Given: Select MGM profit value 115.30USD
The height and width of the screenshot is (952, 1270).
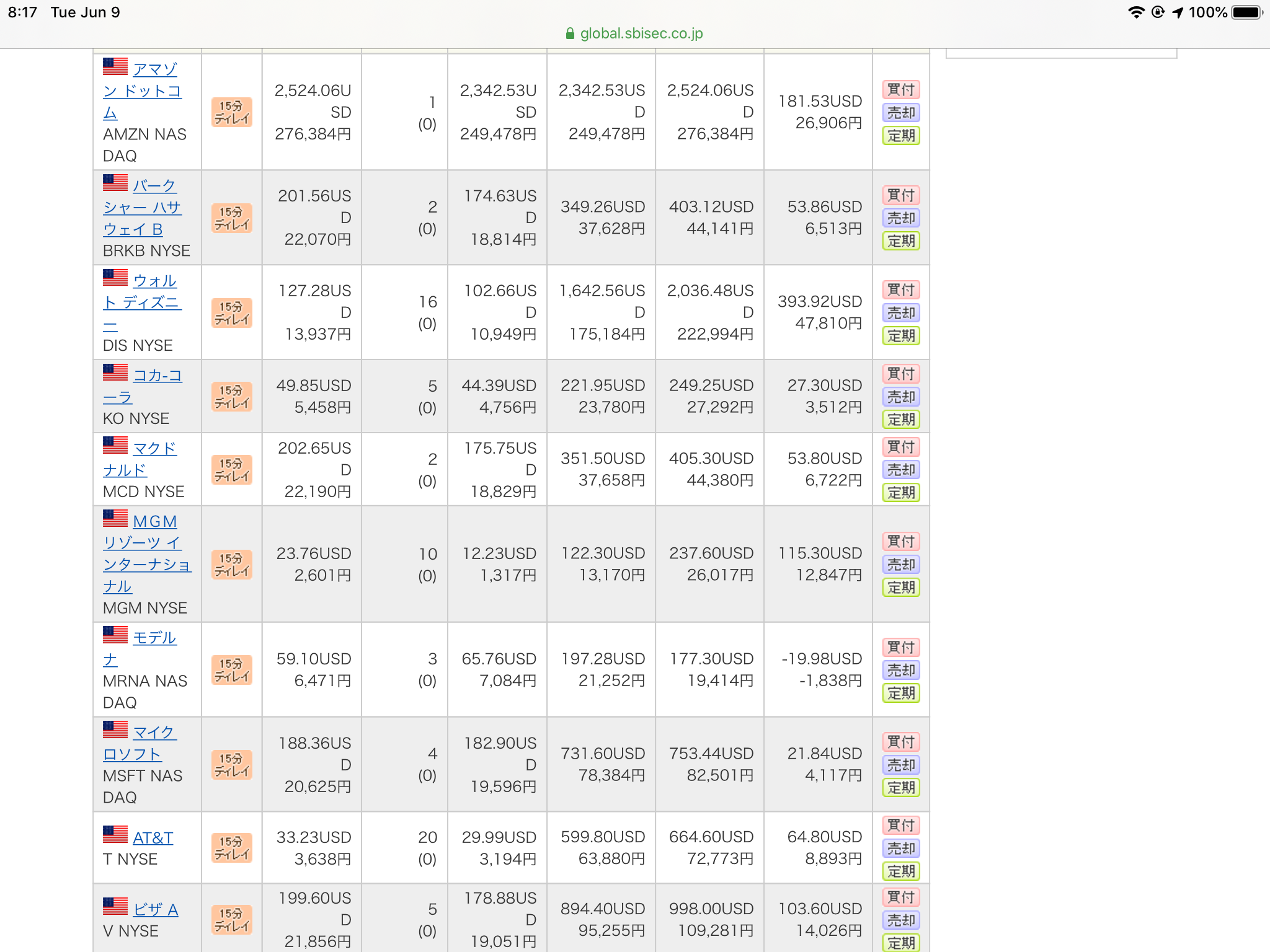Looking at the screenshot, I should (820, 553).
